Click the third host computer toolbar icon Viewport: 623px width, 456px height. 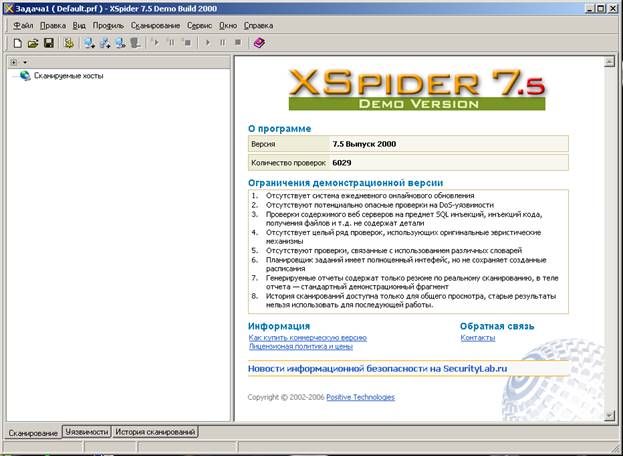pos(120,43)
